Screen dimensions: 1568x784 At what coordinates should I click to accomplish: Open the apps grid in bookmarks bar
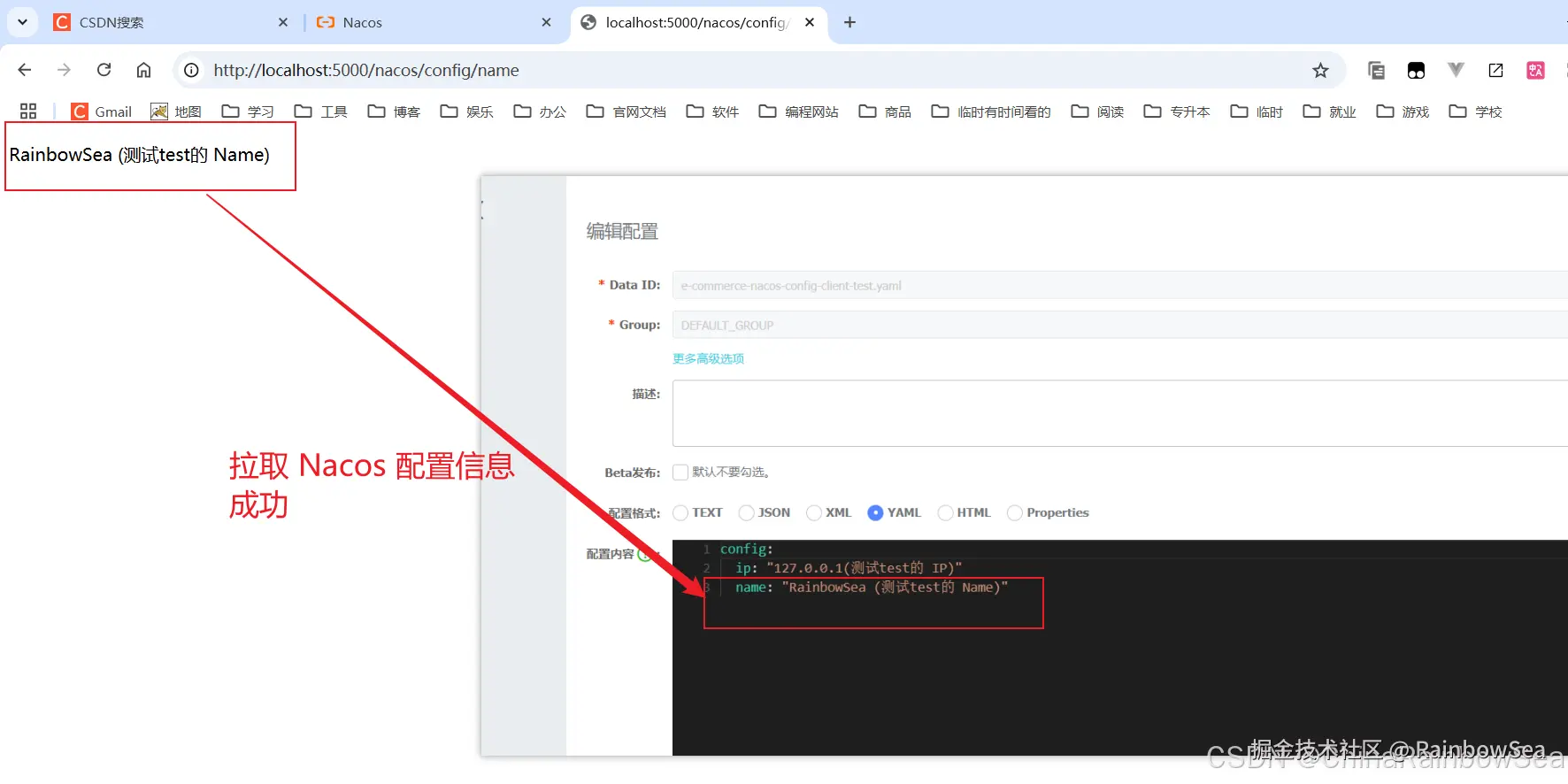28,111
